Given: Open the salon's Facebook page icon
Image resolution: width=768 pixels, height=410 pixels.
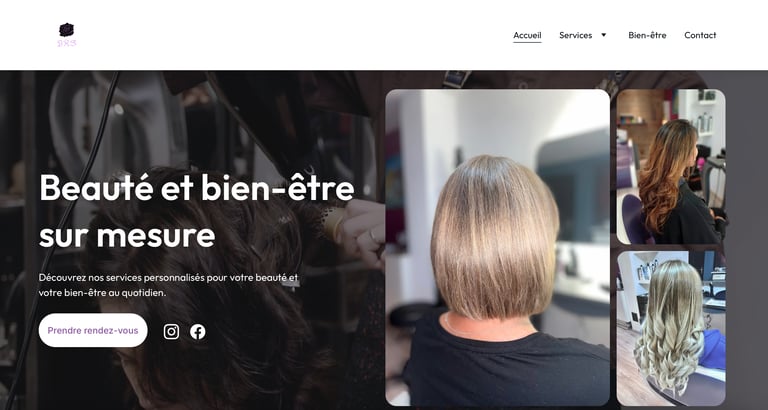Looking at the screenshot, I should (x=198, y=332).
